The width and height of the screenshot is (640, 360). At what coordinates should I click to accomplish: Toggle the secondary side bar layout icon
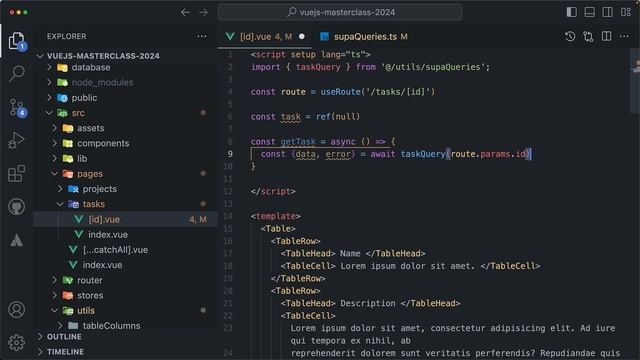(607, 12)
